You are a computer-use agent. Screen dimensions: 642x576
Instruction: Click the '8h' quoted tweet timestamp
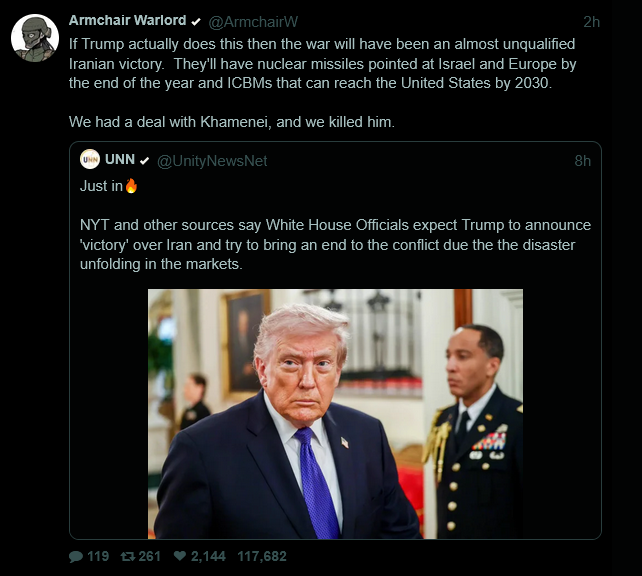coord(582,160)
